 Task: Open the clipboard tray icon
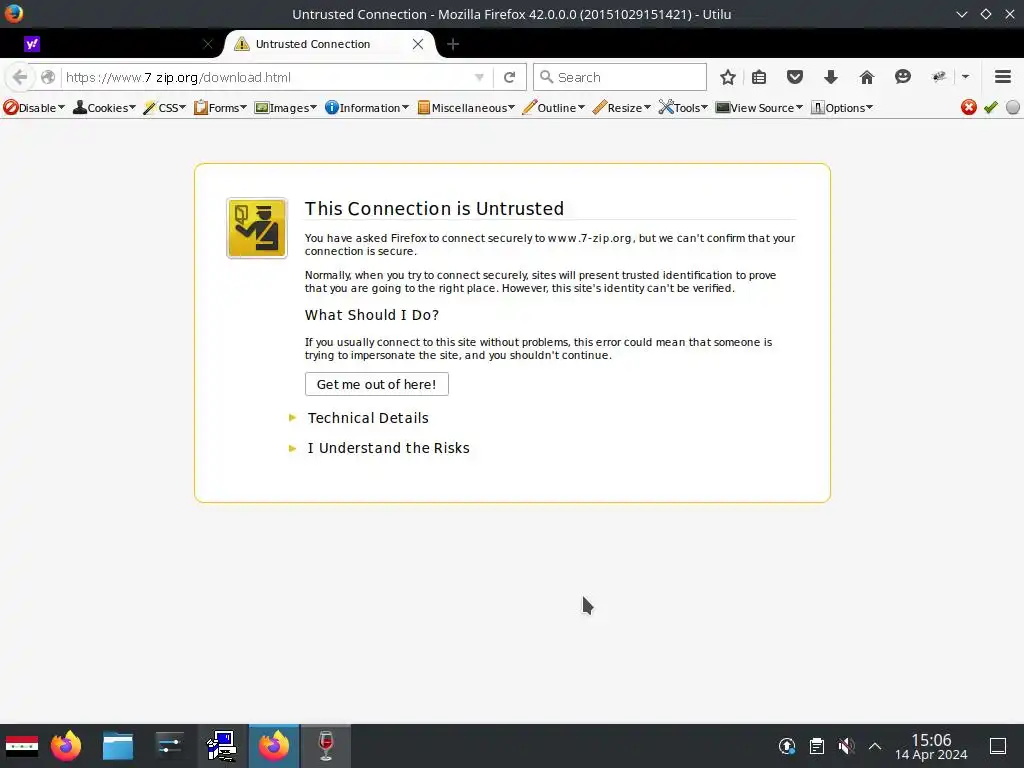816,746
